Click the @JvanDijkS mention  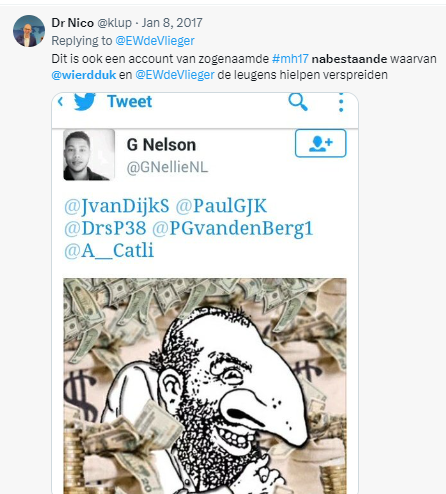tap(117, 206)
